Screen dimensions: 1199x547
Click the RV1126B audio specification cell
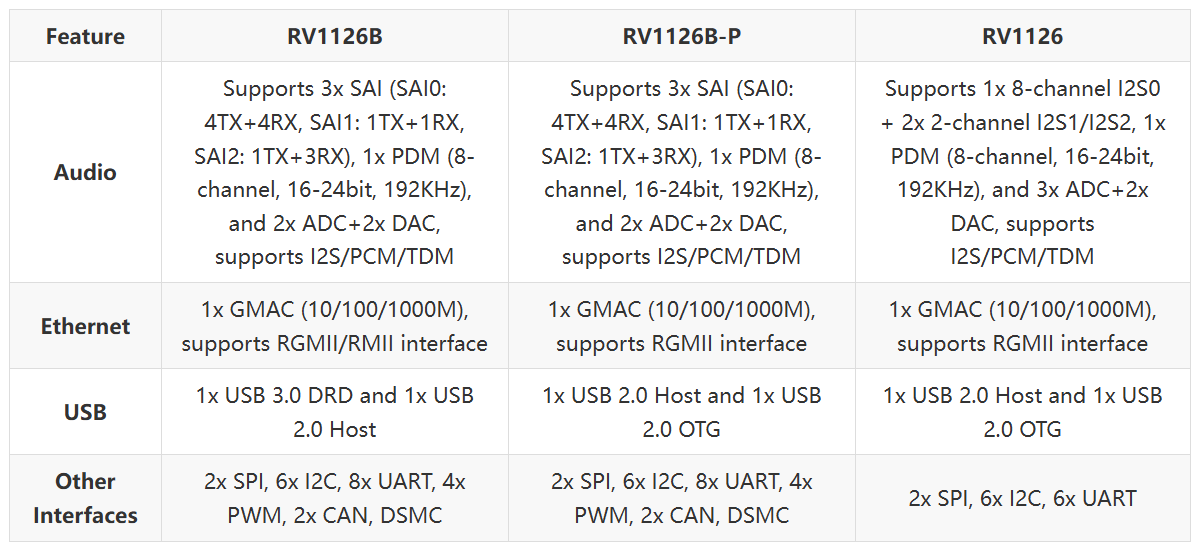coord(334,172)
